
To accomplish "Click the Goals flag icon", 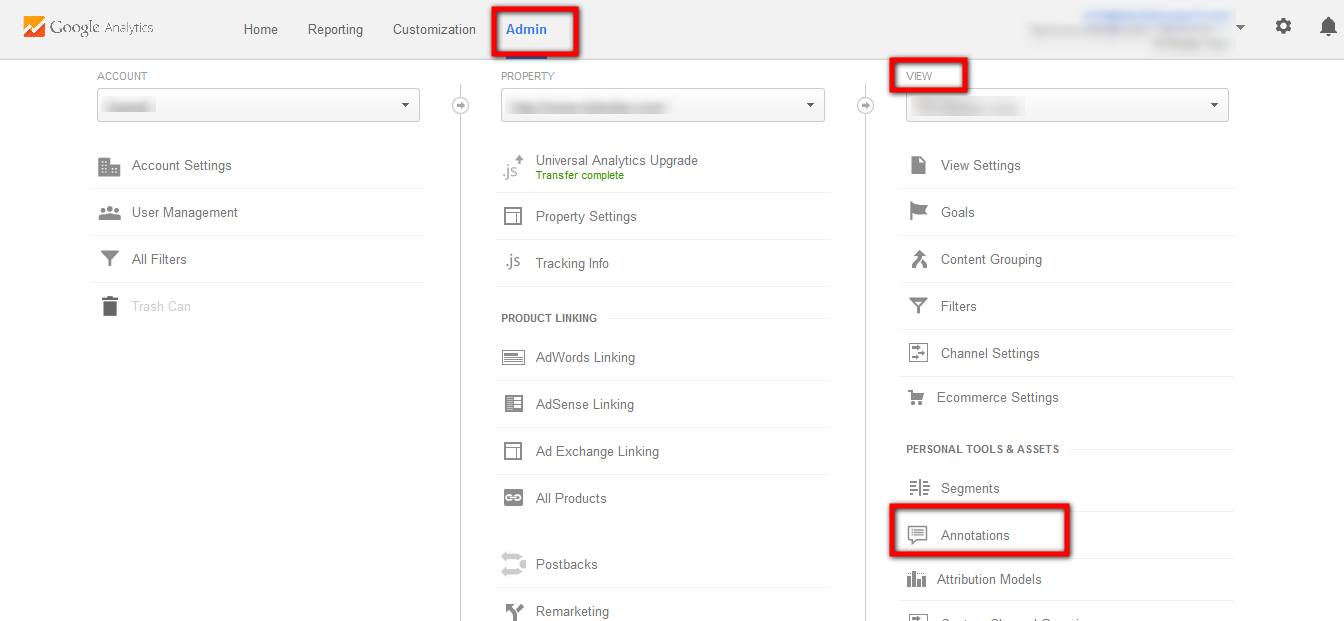I will (918, 212).
